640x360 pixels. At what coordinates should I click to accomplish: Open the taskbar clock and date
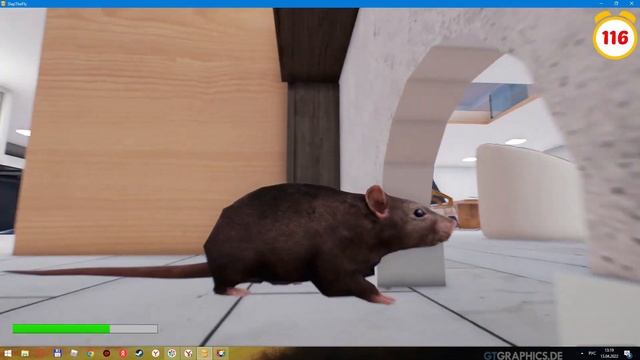[x=609, y=353]
